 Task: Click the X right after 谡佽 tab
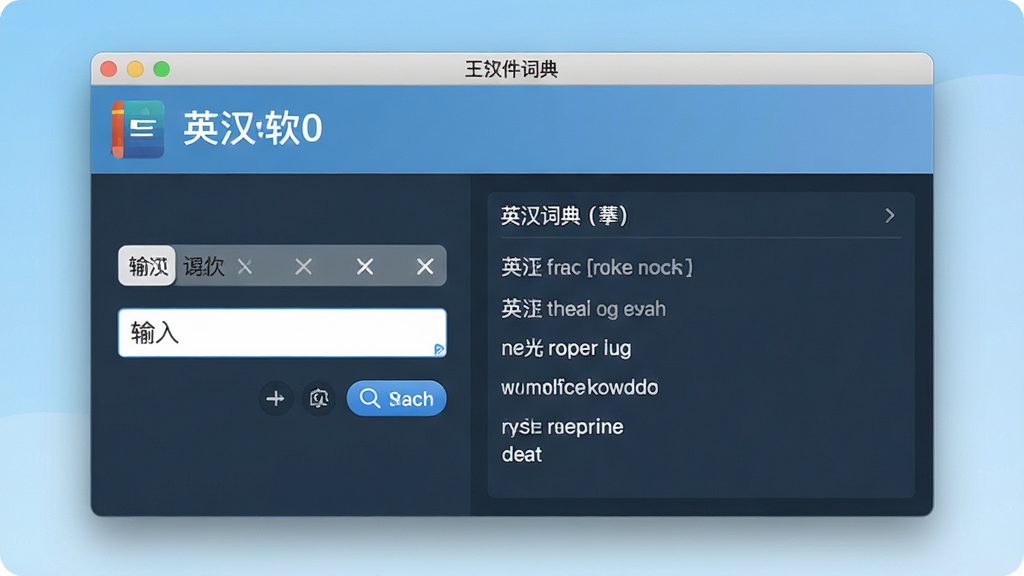click(x=245, y=266)
